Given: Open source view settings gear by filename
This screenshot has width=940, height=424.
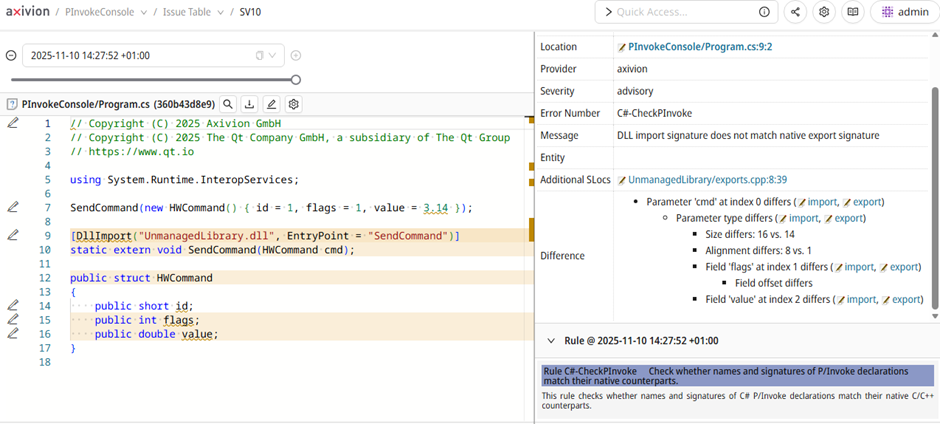Looking at the screenshot, I should tap(294, 104).
